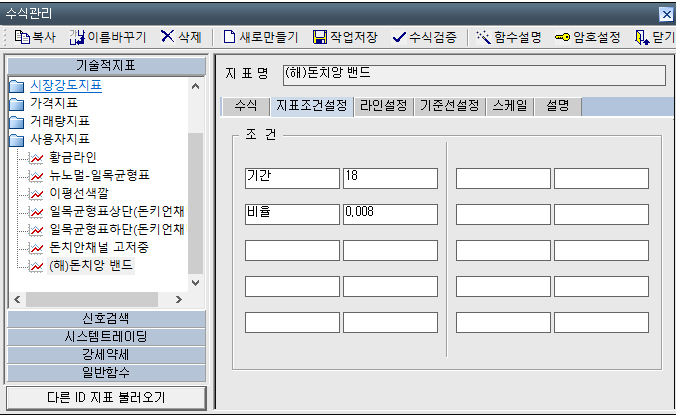
Task: Open 암호설정 password settings key icon
Action: (563, 37)
